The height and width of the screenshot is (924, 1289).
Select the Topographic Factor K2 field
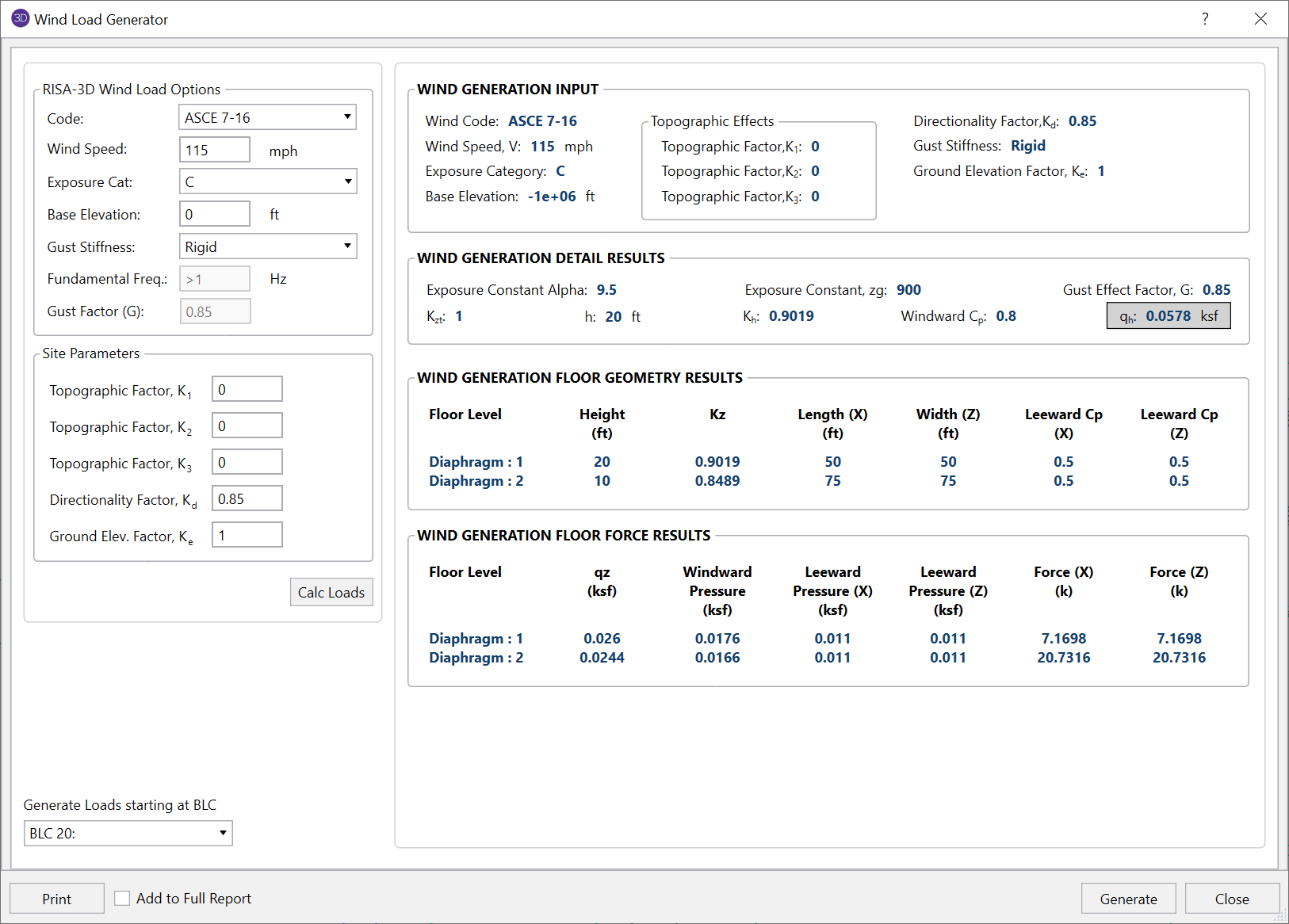247,426
